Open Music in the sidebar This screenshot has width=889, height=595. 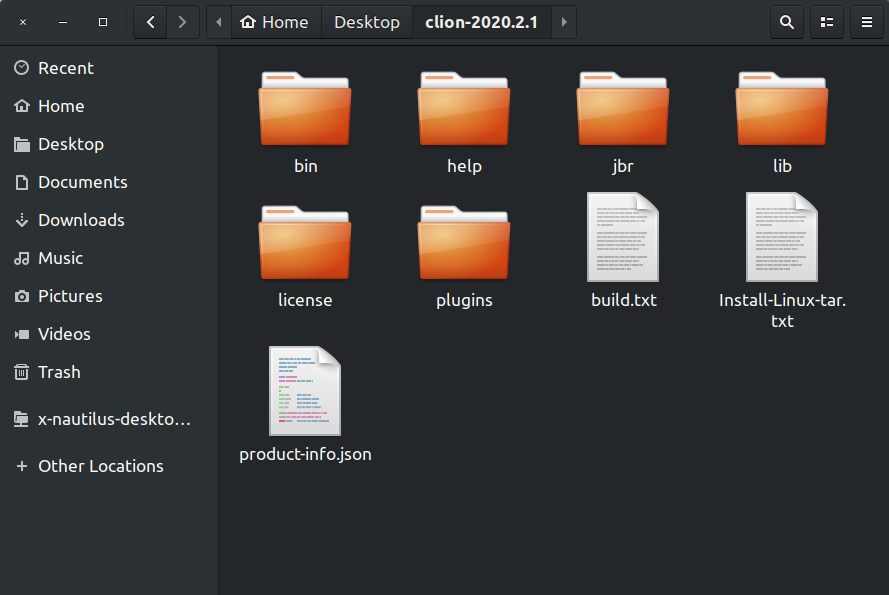coord(109,258)
